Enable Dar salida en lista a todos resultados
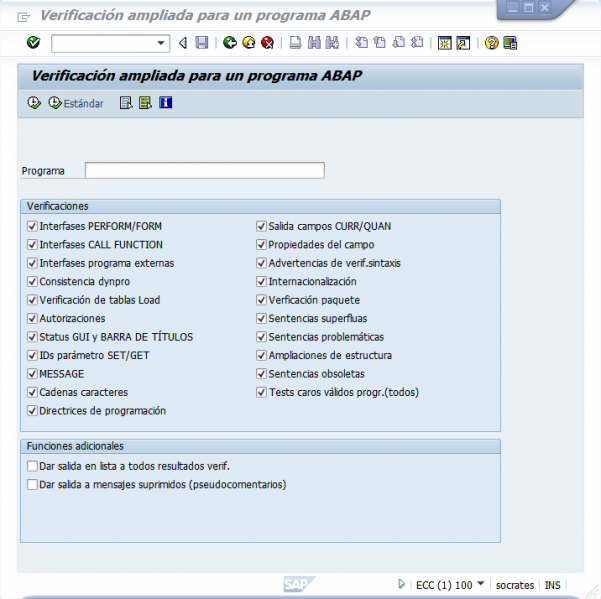This screenshot has width=601, height=599. 32,466
